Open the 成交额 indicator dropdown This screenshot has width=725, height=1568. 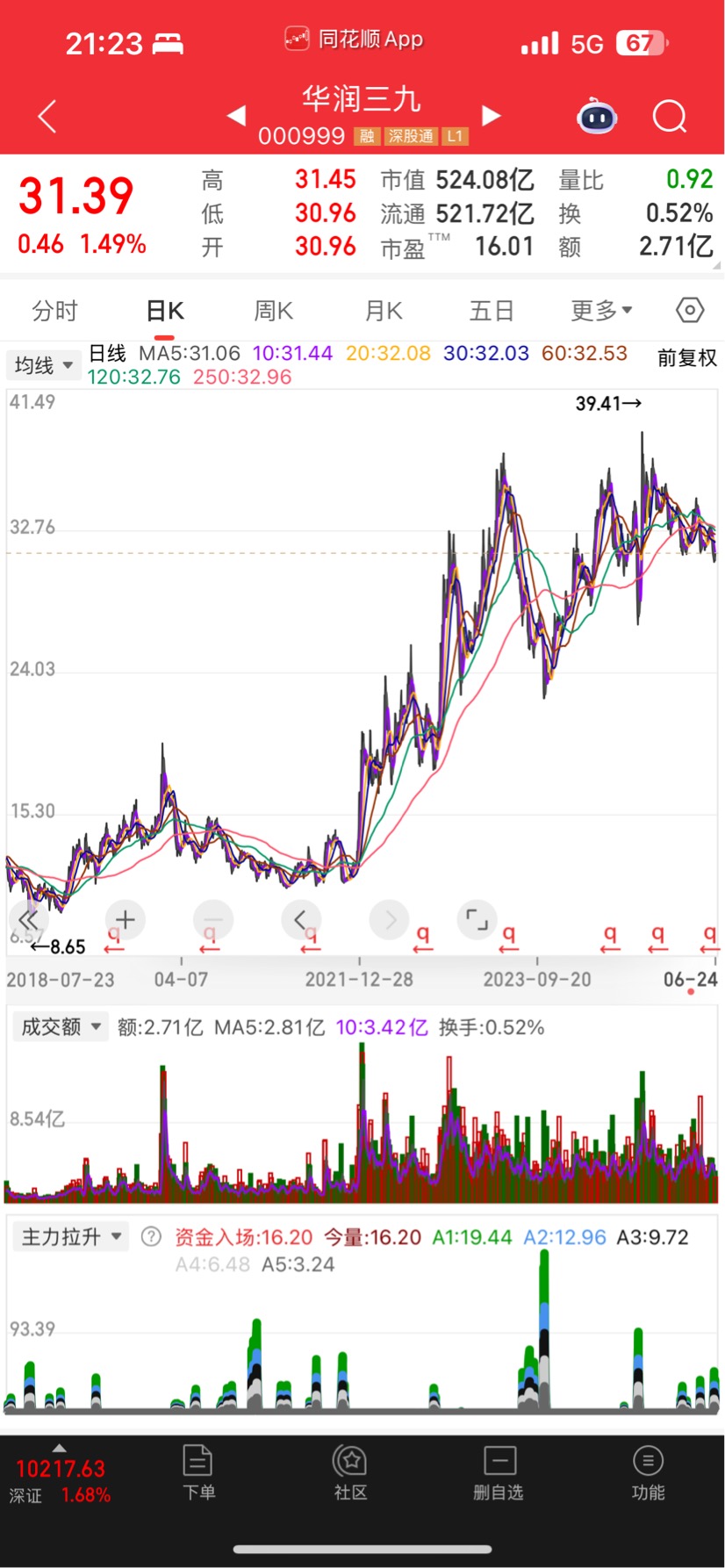click(61, 1026)
